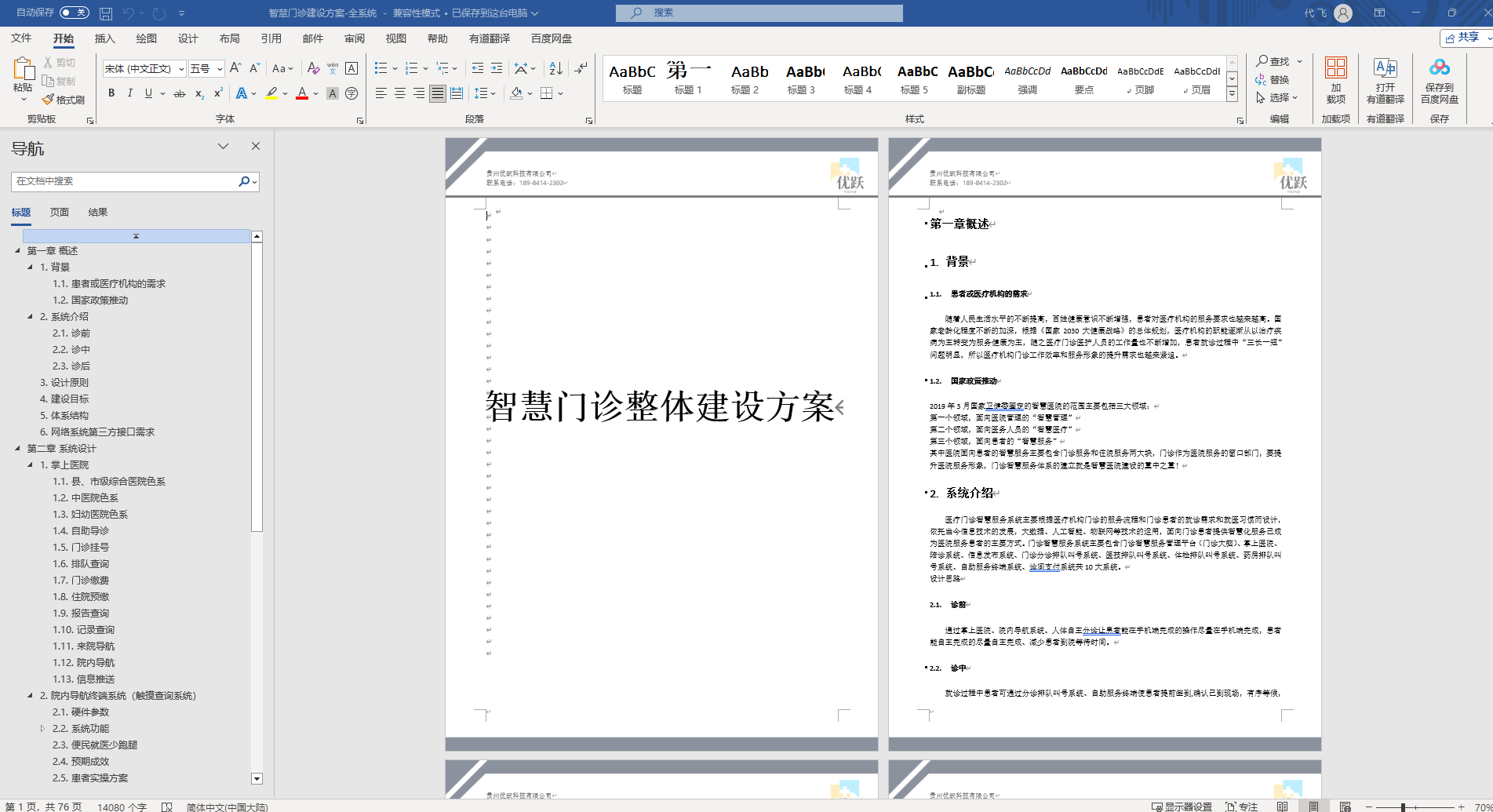Switch to Print Layout view in status bar
This screenshot has height=812, width=1493.
[1313, 807]
